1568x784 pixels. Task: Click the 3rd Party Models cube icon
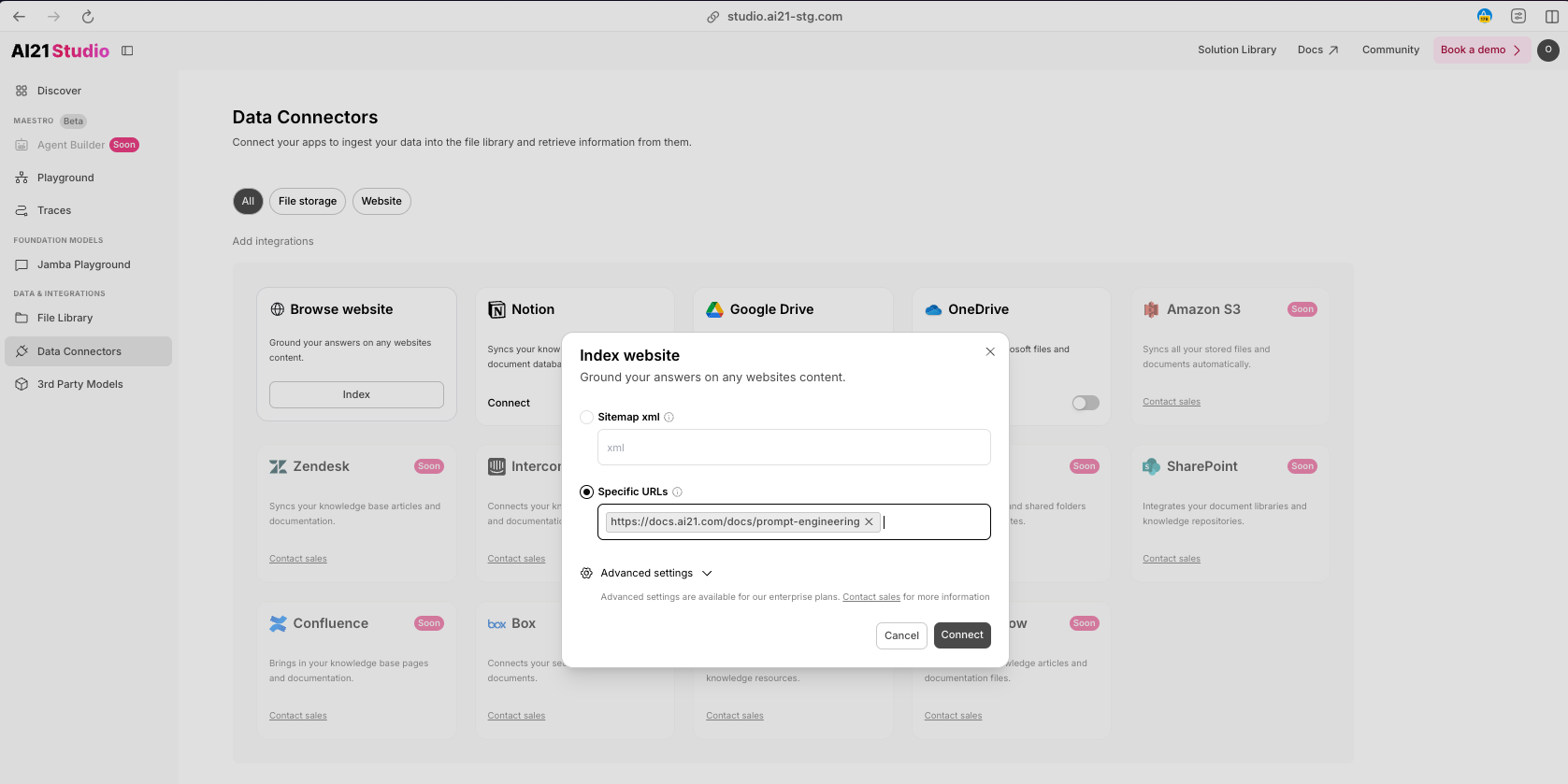tap(22, 384)
